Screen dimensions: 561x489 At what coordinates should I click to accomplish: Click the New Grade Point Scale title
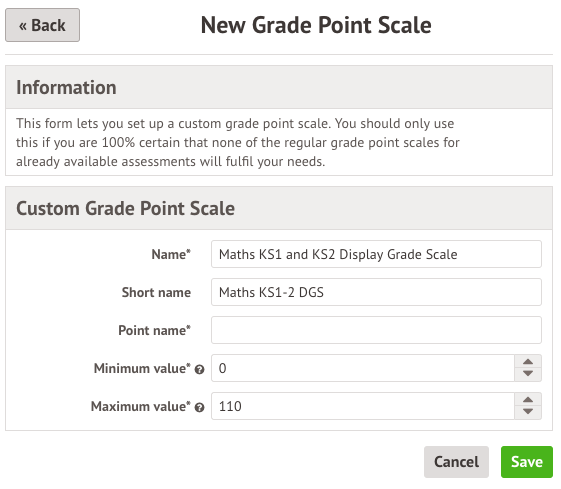tap(316, 25)
